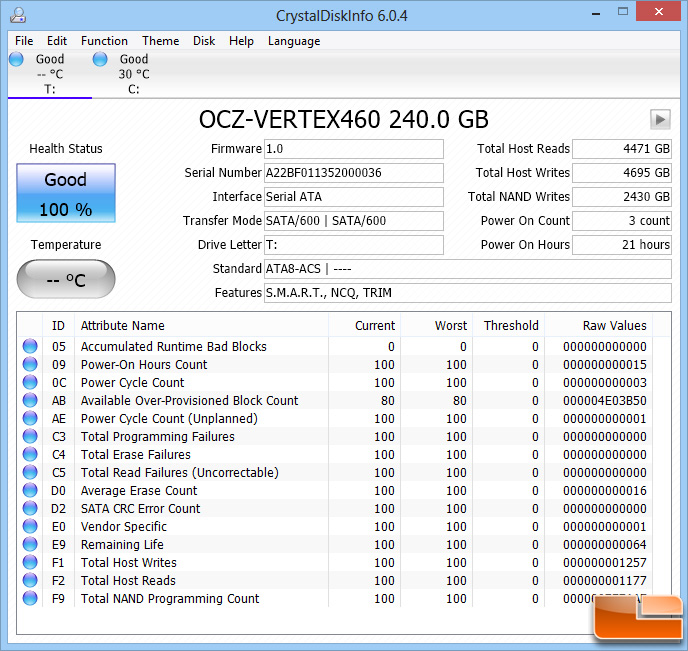The height and width of the screenshot is (651, 688).
Task: Click the OCZ-VERTEX460 240.0 GB drive title
Action: tap(344, 119)
